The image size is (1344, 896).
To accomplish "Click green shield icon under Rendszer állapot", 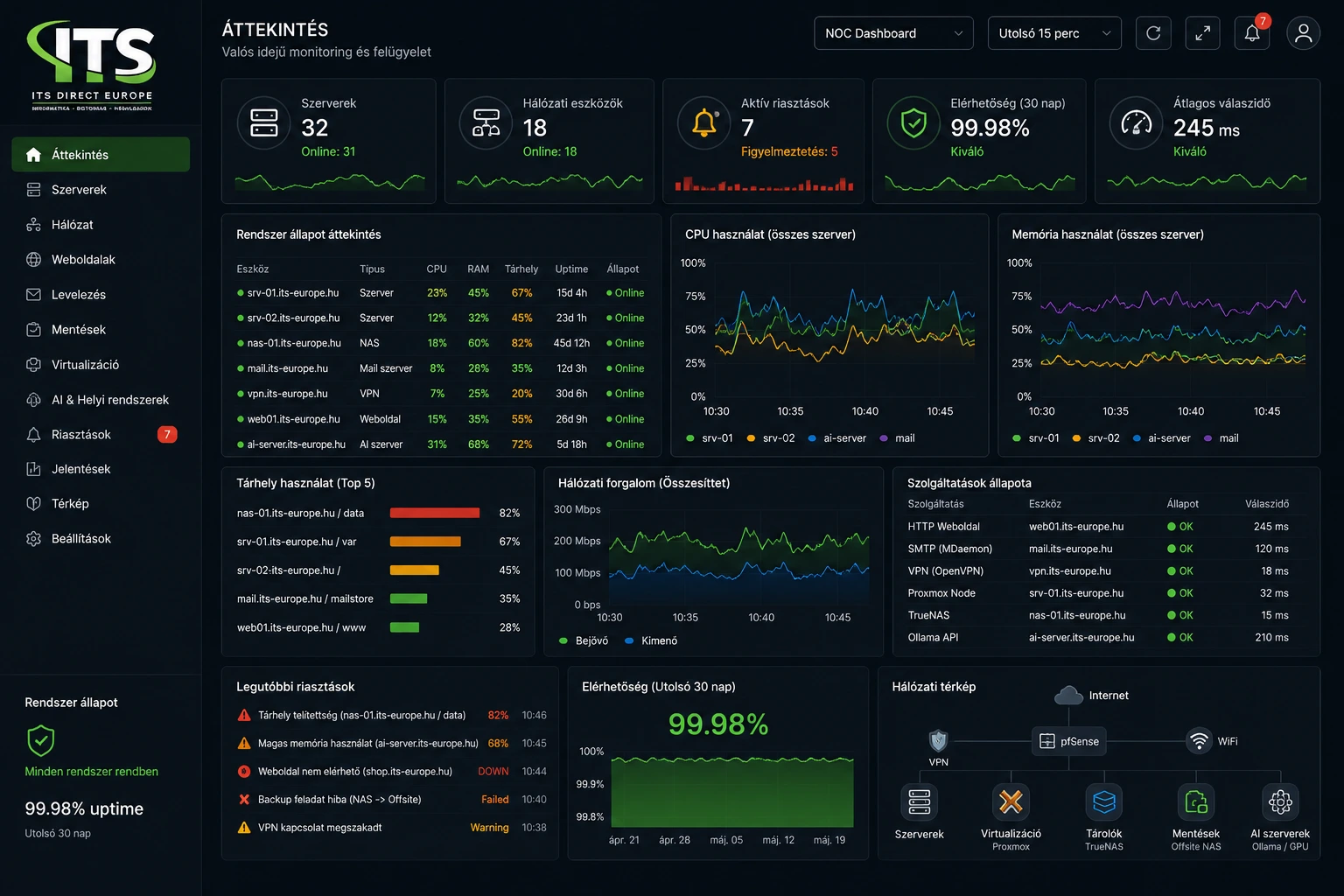I will point(41,740).
